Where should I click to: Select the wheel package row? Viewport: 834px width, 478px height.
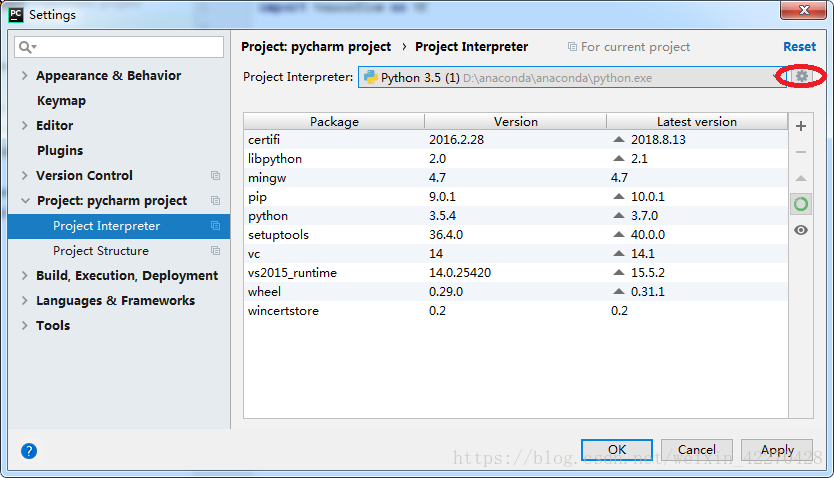point(515,291)
